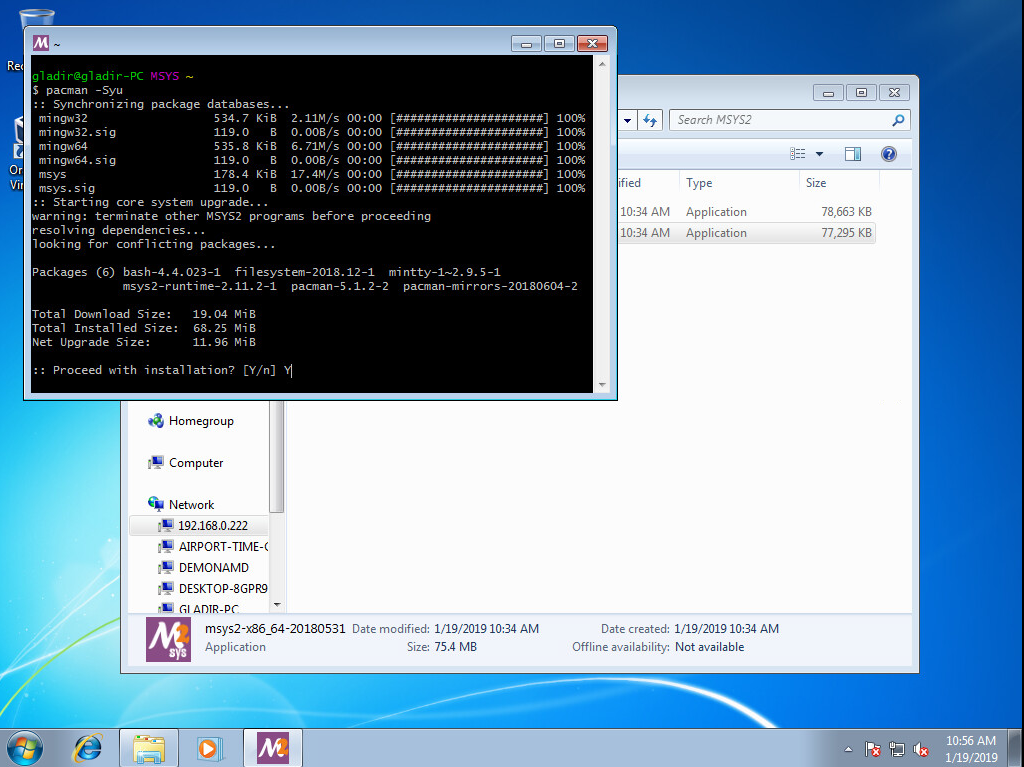Viewport: 1024px width, 767px height.
Task: Open Windows Media Player from the taskbar
Action: (210, 747)
